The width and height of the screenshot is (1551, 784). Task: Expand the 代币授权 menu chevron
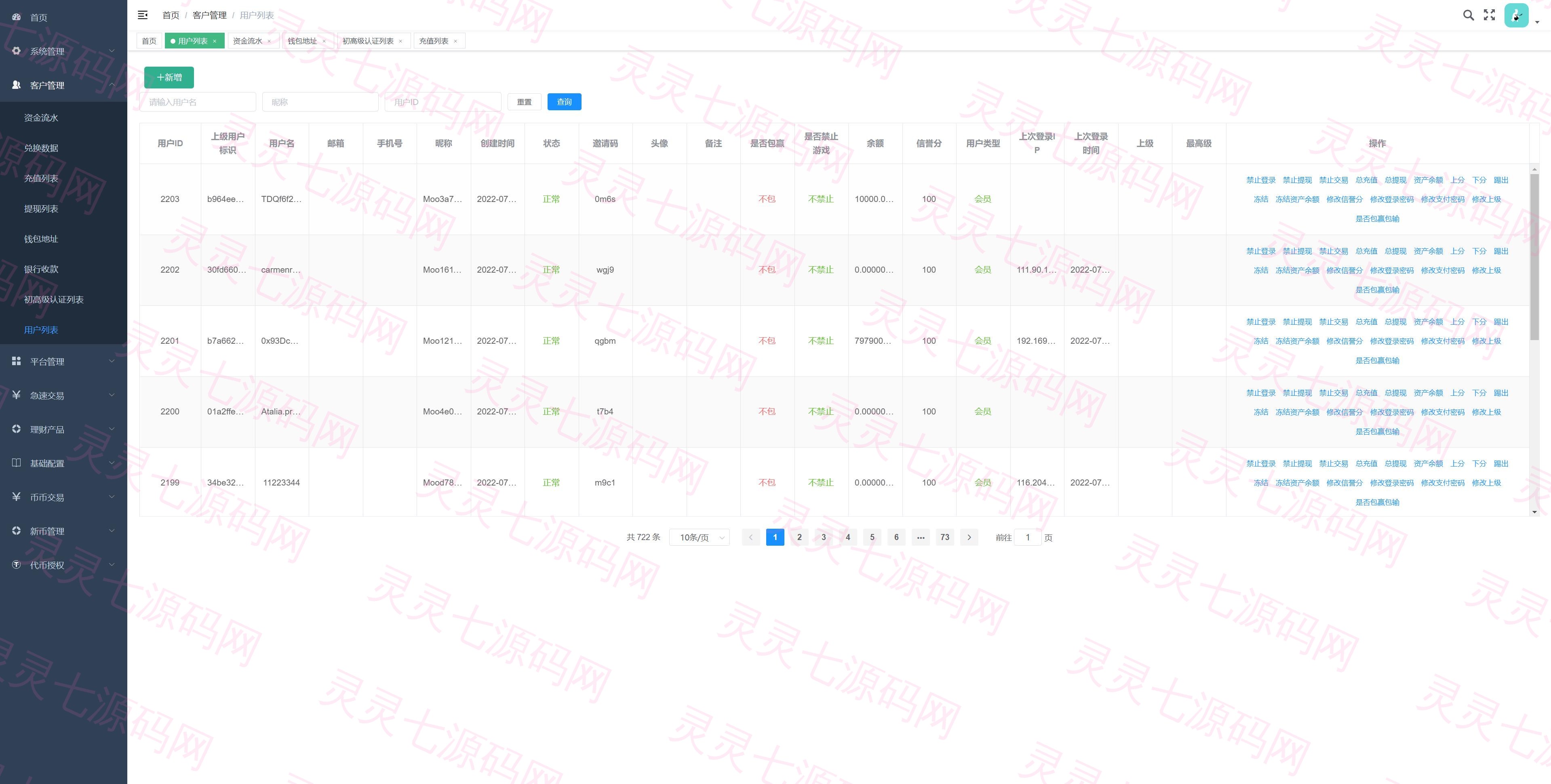click(112, 564)
